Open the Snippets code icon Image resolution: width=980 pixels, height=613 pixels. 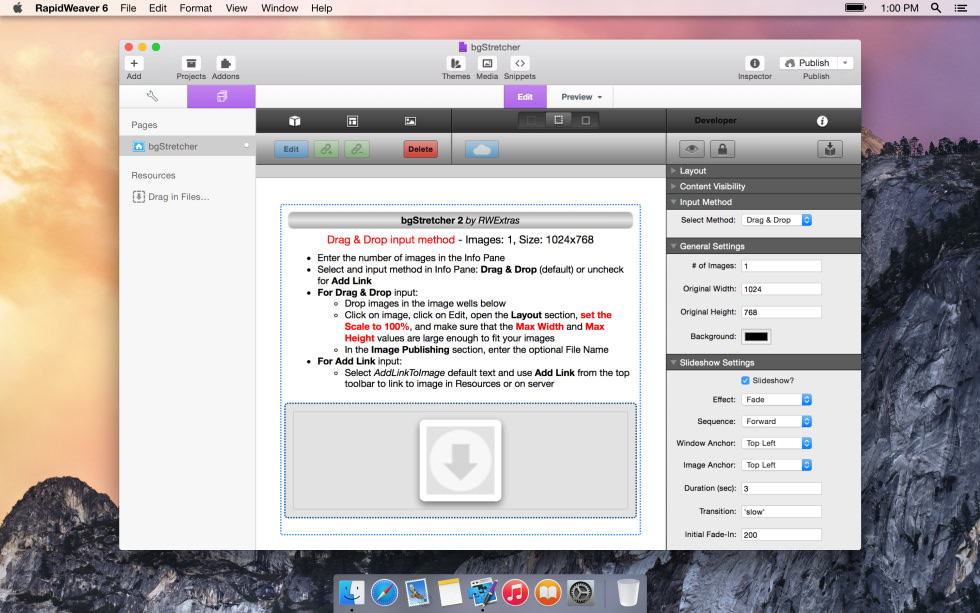point(519,63)
